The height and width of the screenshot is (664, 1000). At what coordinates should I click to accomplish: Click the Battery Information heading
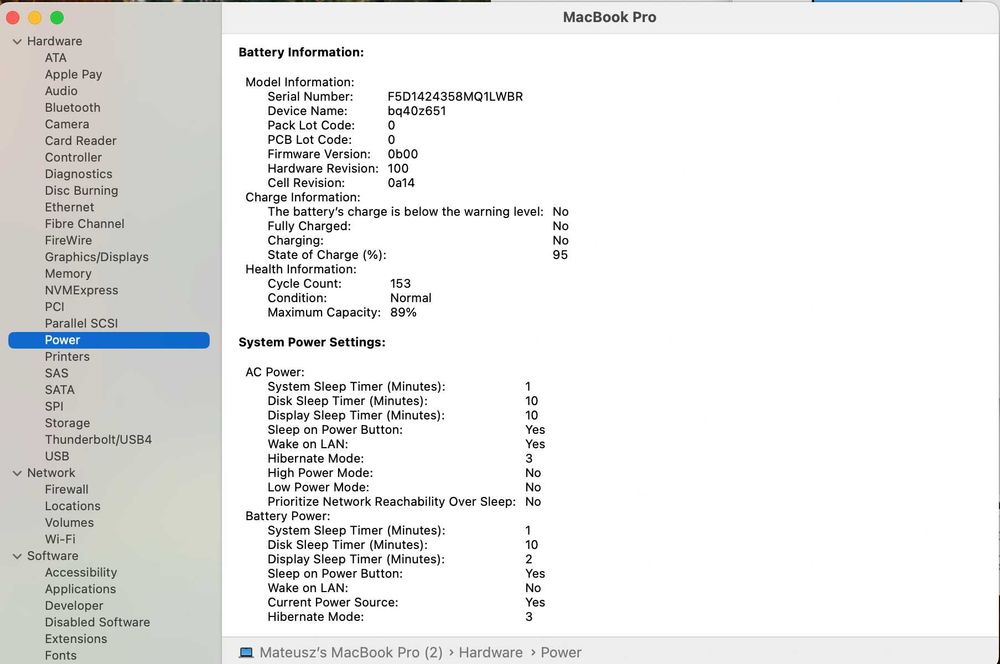click(x=301, y=52)
